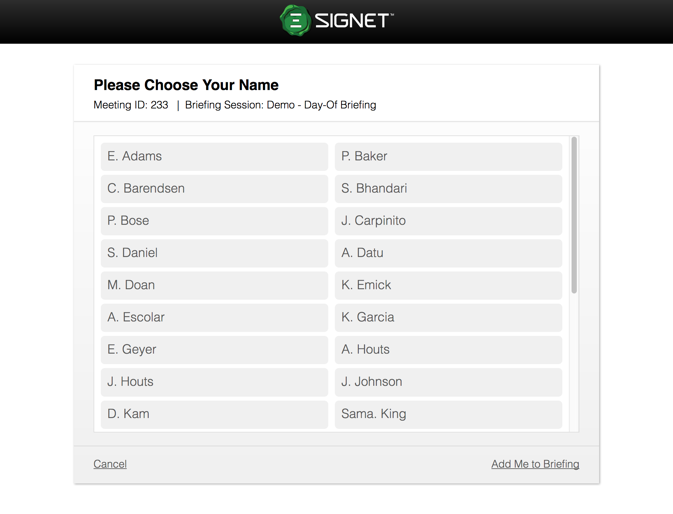The image size is (673, 514).
Task: Pick S. Bhandari from the names
Action: point(448,188)
